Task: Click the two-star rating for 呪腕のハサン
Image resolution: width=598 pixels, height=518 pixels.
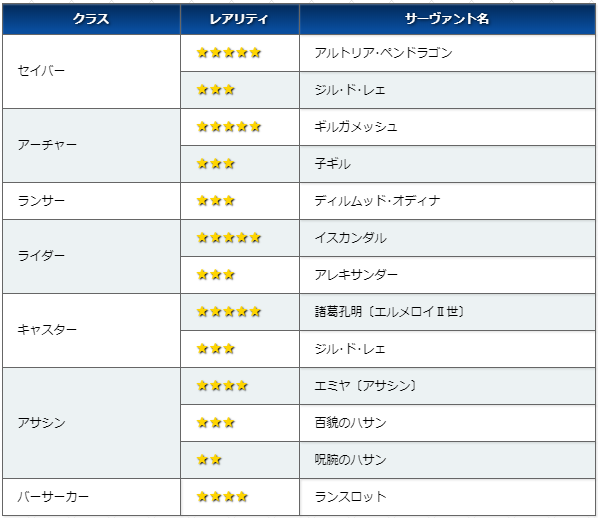Action: coord(209,460)
